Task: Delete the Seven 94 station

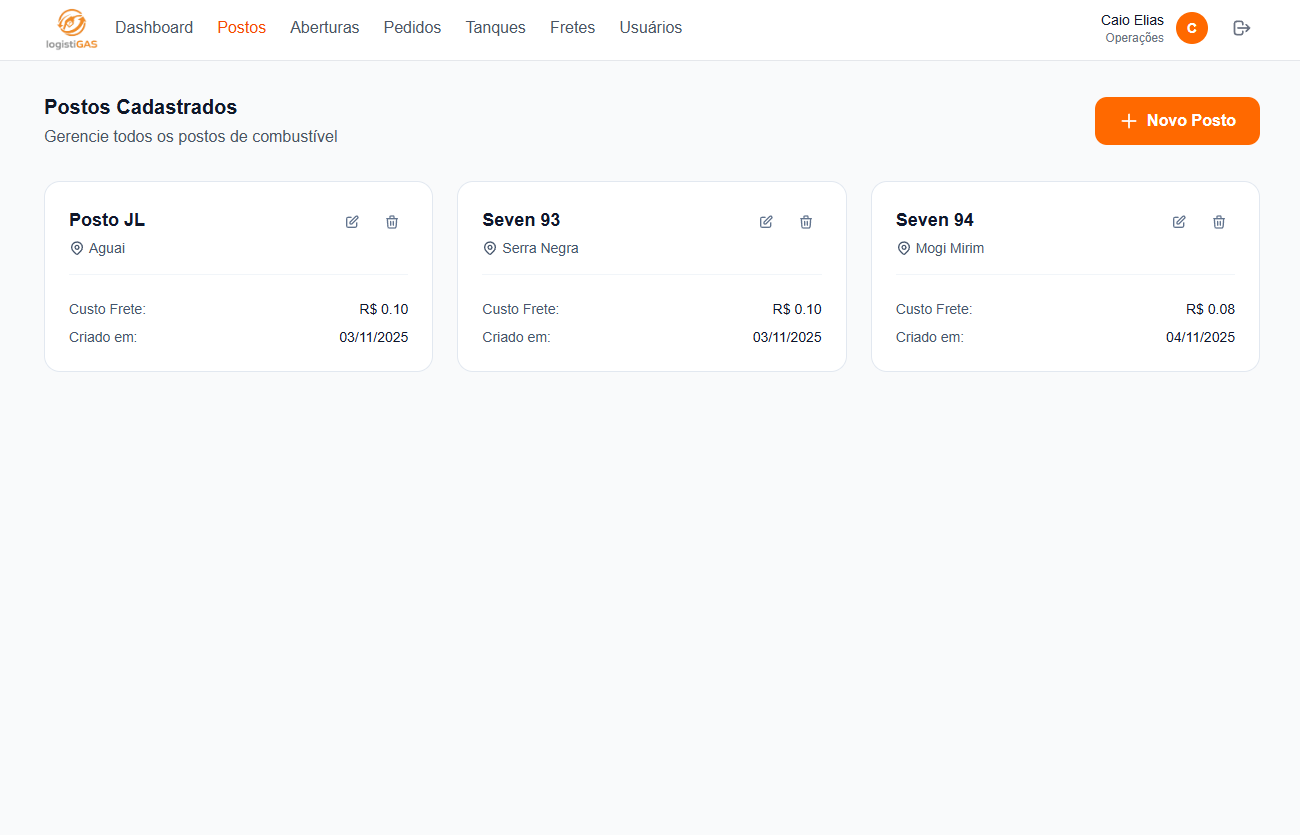Action: [1219, 222]
